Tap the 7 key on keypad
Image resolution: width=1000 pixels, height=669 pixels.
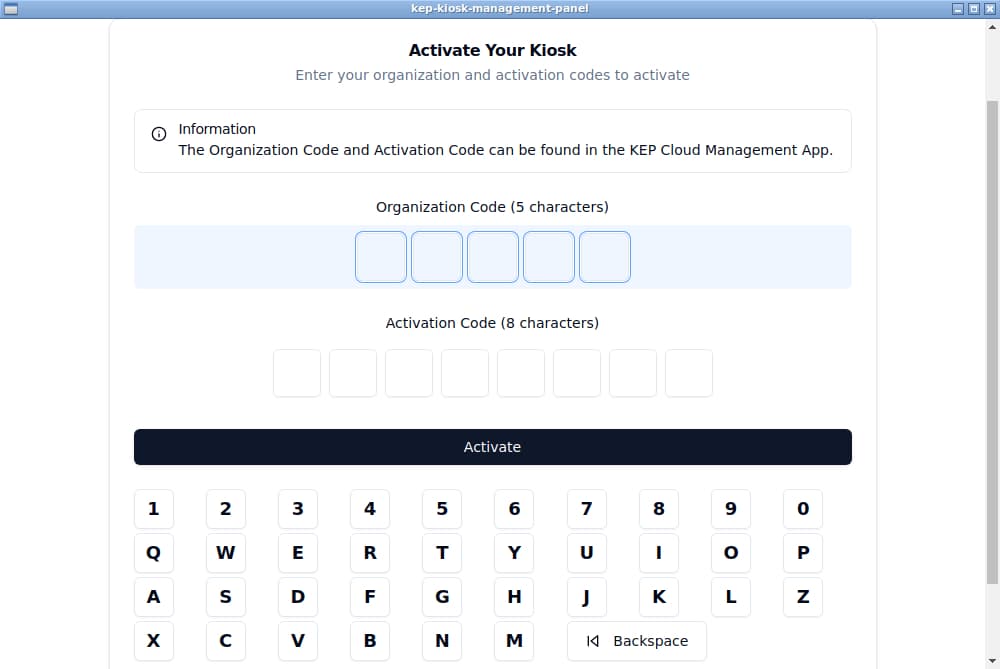587,509
